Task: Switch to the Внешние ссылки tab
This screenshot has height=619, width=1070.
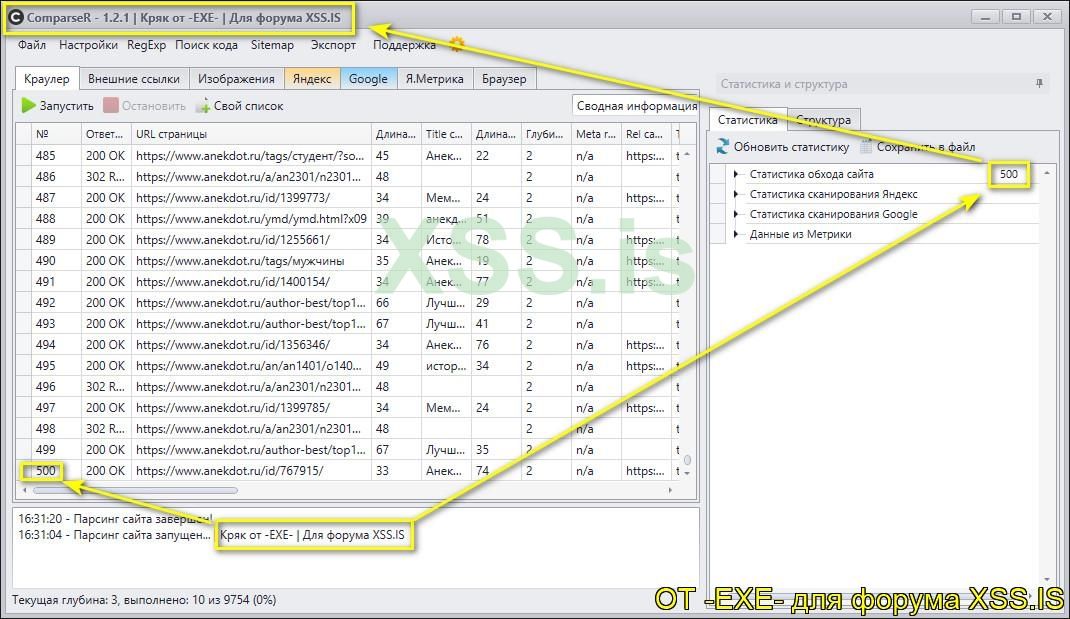Action: click(134, 78)
